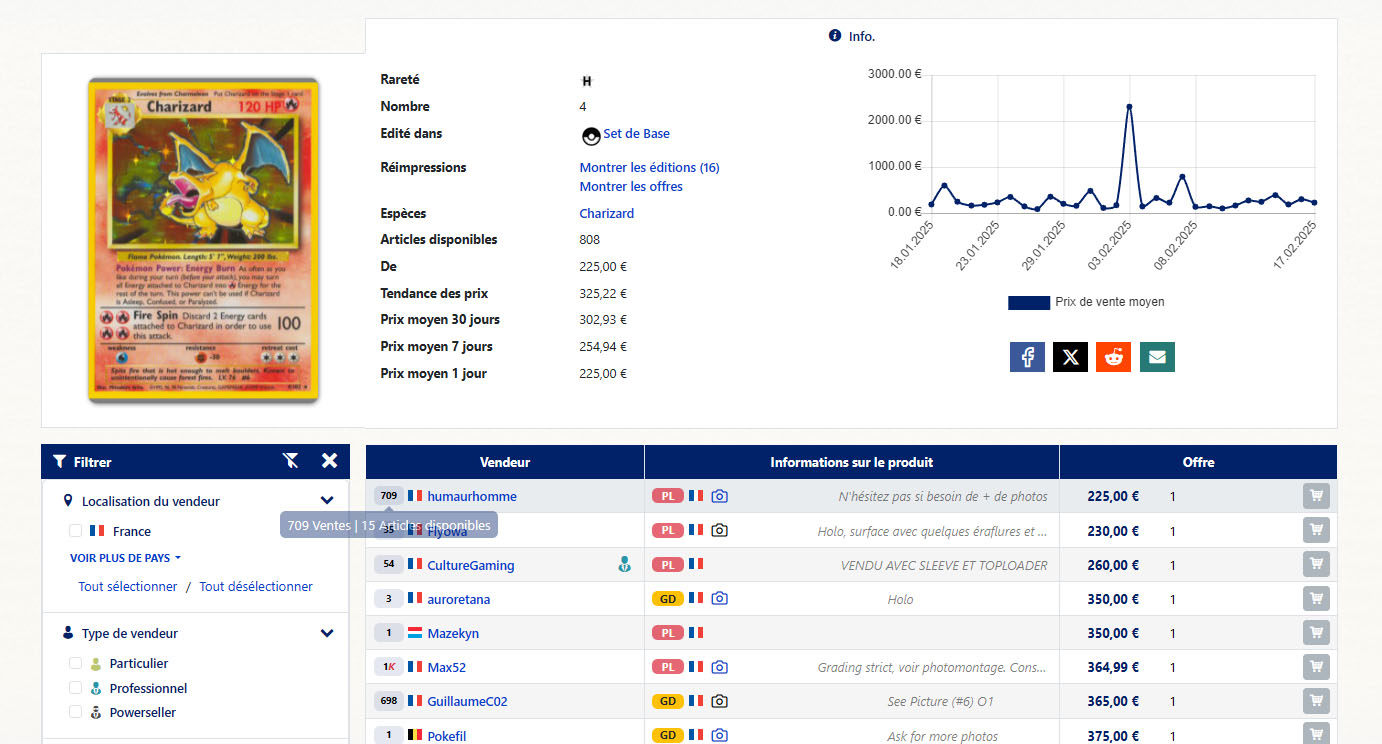Open the Montrer les éditions (16) link

click(649, 167)
